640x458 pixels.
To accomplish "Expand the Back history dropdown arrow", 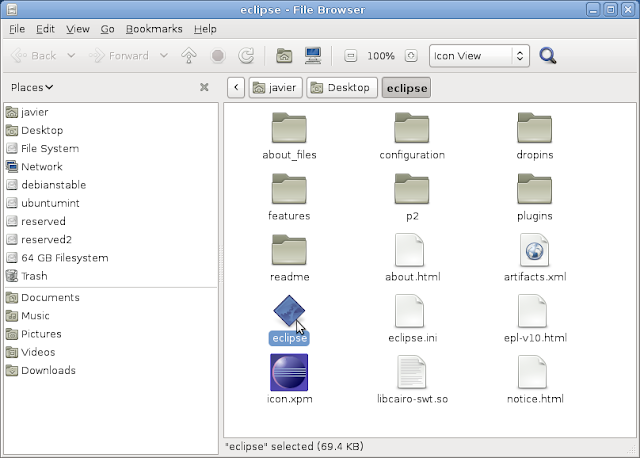I will click(x=71, y=55).
